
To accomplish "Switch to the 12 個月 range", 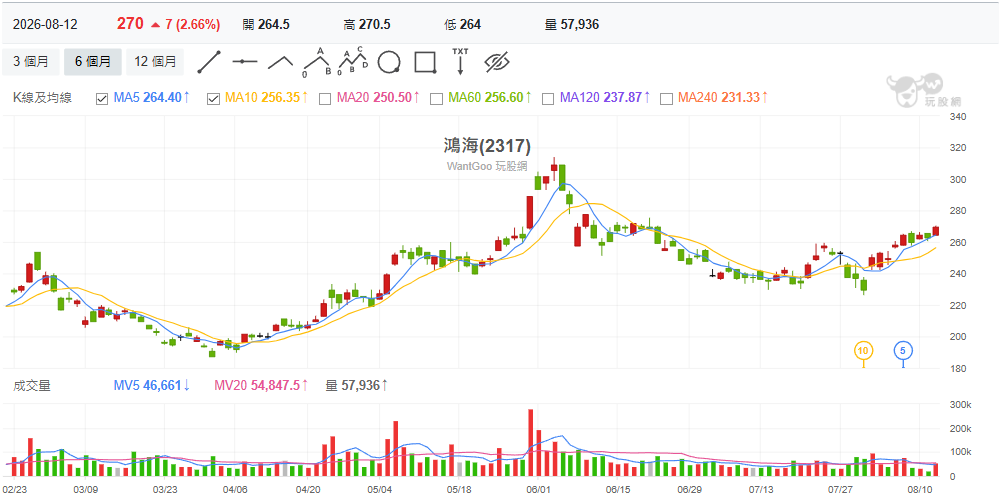I will coord(155,62).
